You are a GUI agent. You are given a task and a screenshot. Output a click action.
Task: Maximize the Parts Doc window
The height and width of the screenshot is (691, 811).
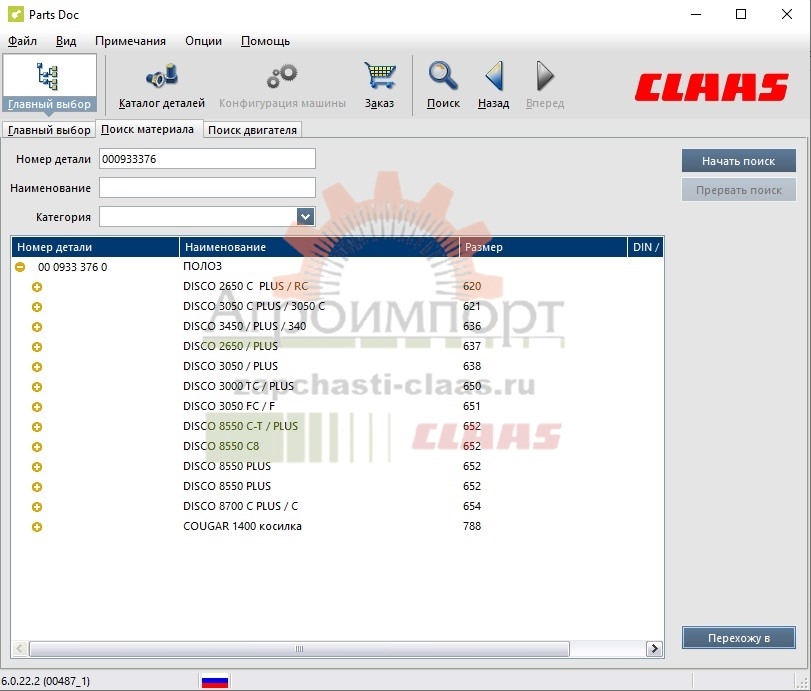point(741,14)
